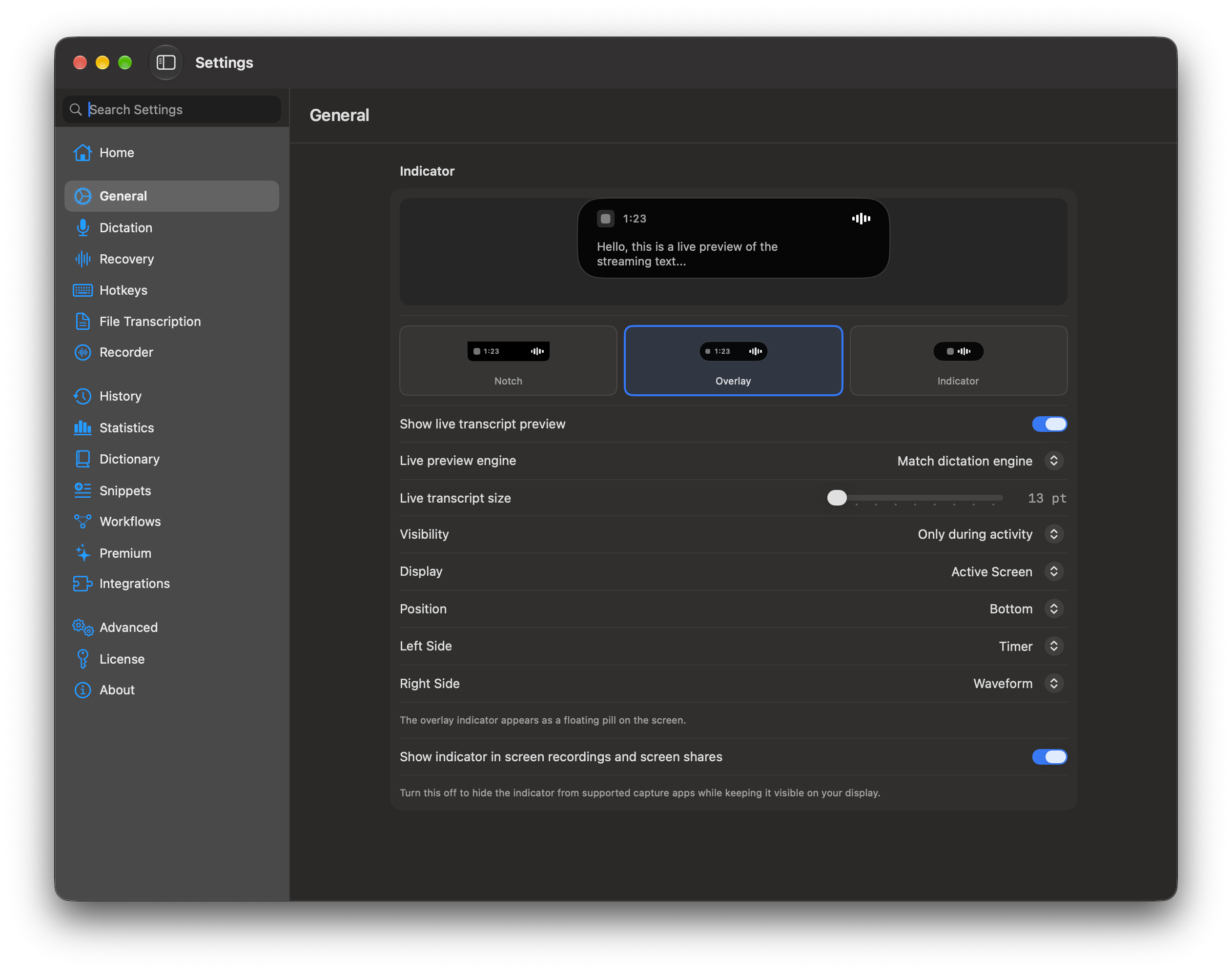This screenshot has height=973, width=1232.
Task: Click the Home house icon
Action: coord(82,153)
